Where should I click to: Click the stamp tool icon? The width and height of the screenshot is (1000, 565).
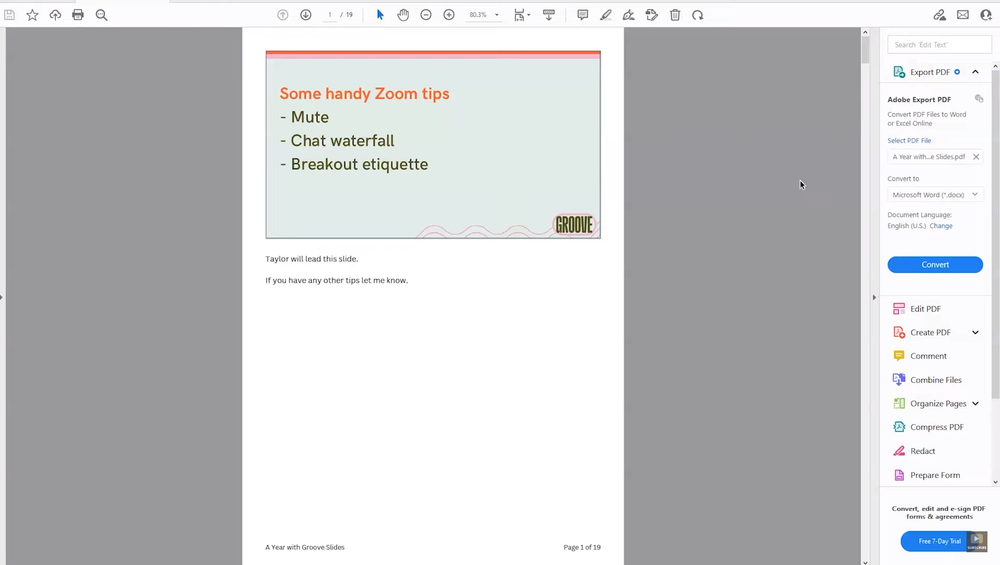point(652,15)
